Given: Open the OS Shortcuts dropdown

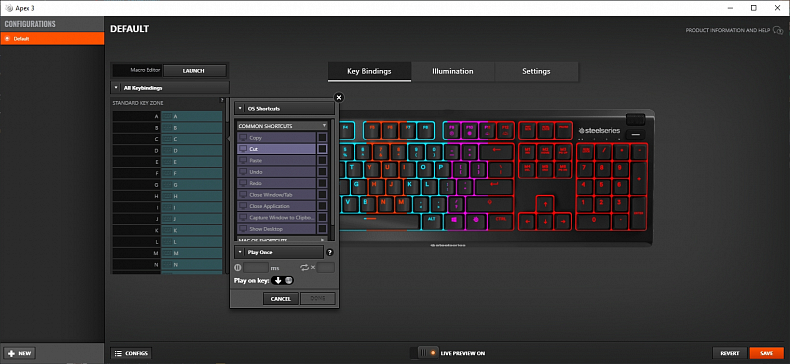Looking at the screenshot, I should pos(284,108).
